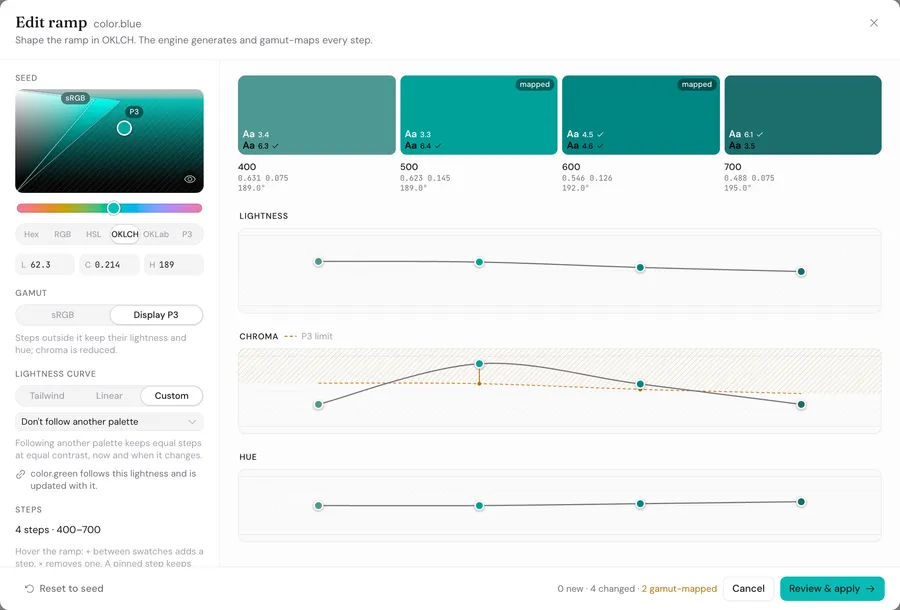Toggle the eye icon in seed picker
Viewport: 900px width, 610px height.
pyautogui.click(x=189, y=179)
